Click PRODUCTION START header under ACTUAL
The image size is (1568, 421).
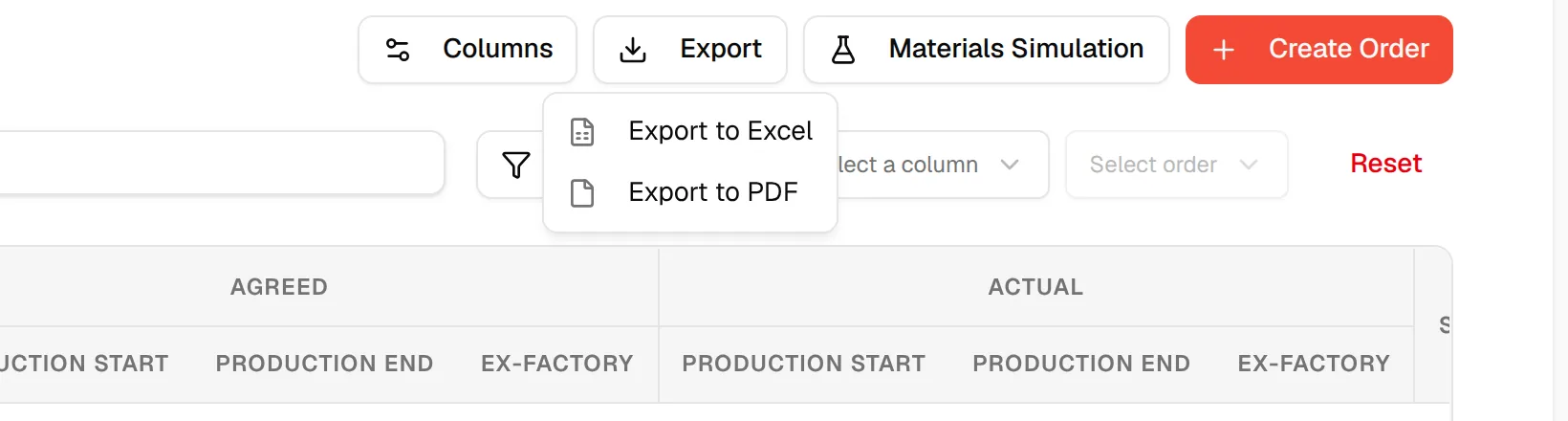(x=804, y=364)
